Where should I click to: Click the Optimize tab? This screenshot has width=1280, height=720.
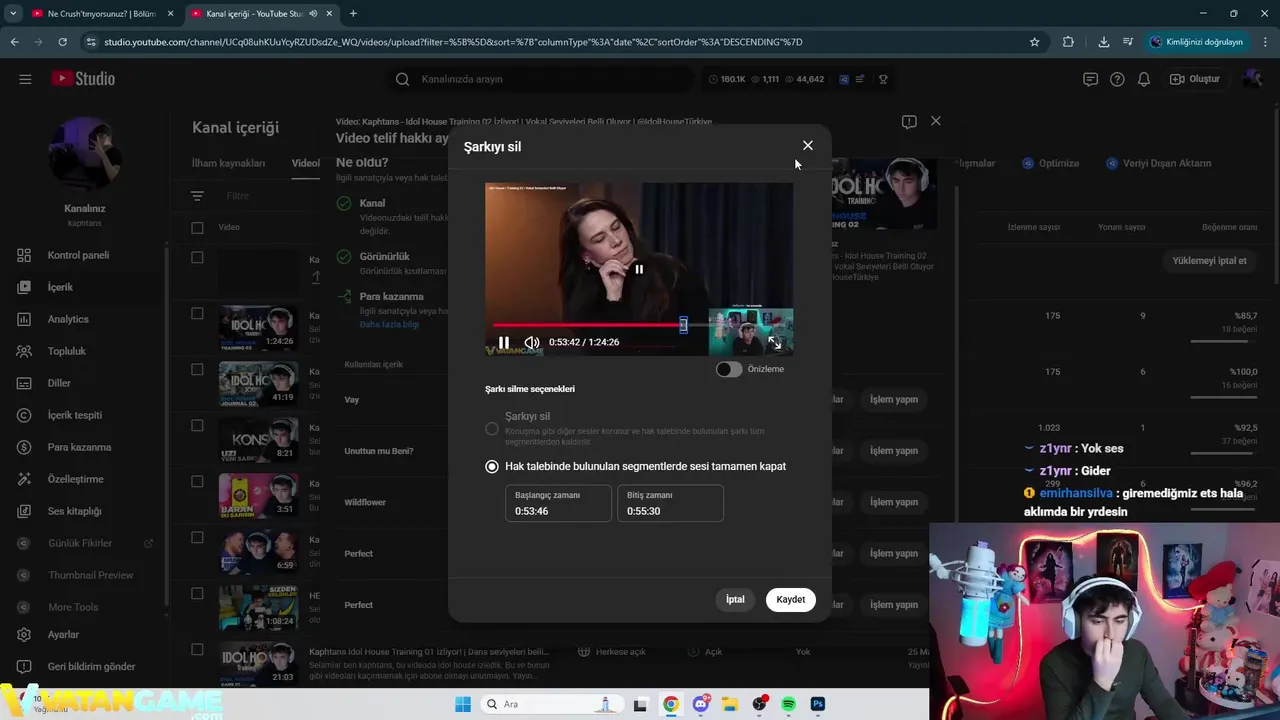[x=1051, y=163]
